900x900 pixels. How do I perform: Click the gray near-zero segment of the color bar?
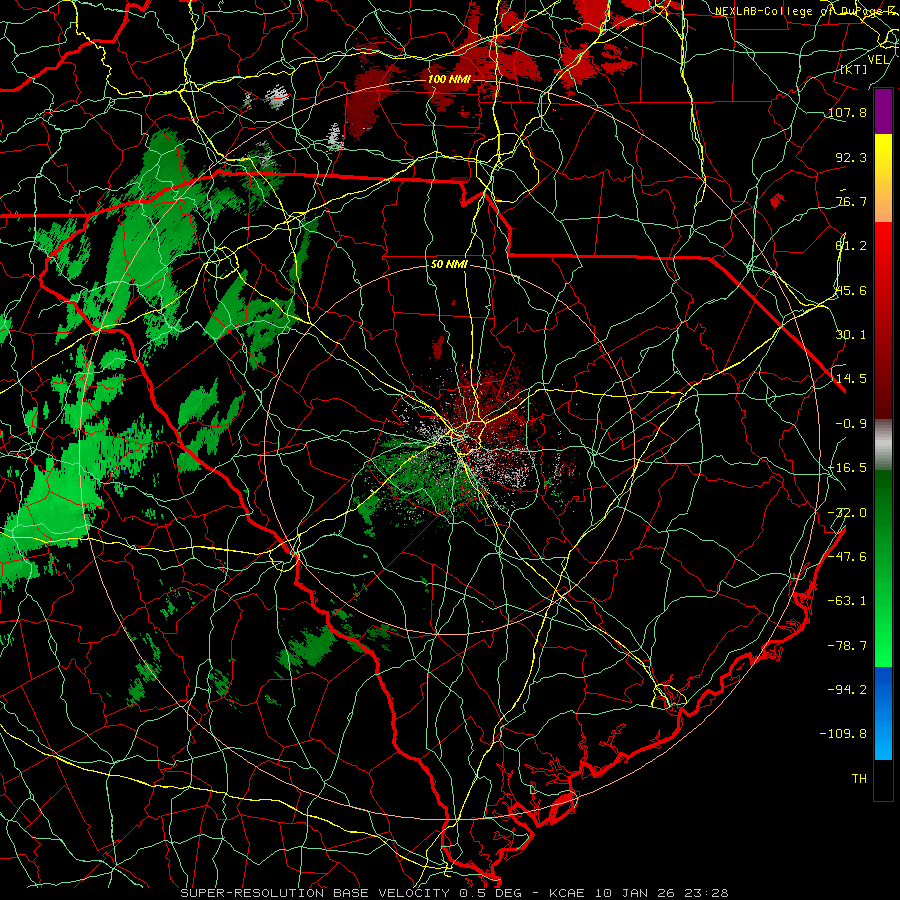[x=883, y=445]
